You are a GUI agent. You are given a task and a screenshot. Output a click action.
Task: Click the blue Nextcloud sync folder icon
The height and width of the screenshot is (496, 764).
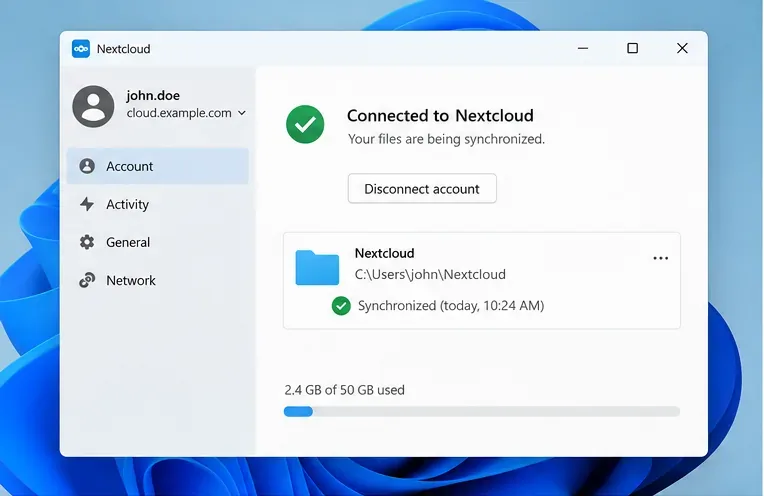tap(317, 267)
